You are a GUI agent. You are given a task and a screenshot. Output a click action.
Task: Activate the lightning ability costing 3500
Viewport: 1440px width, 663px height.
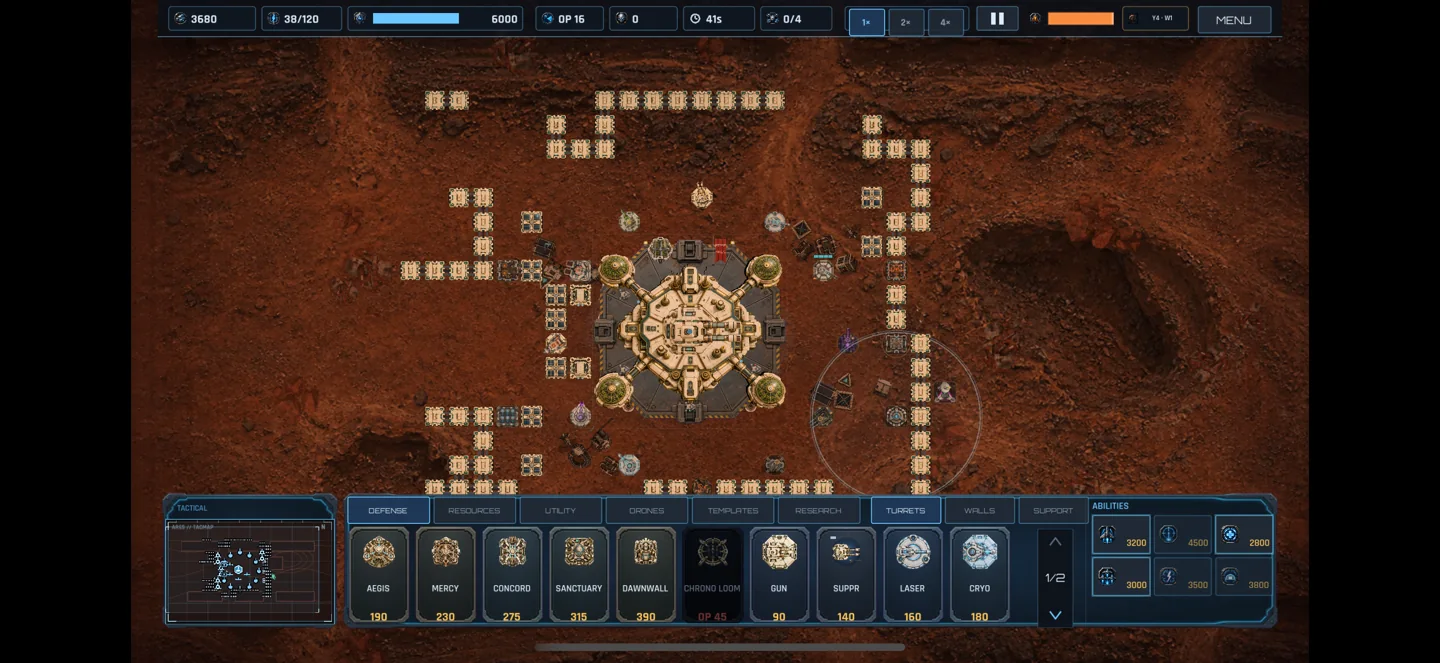1182,577
